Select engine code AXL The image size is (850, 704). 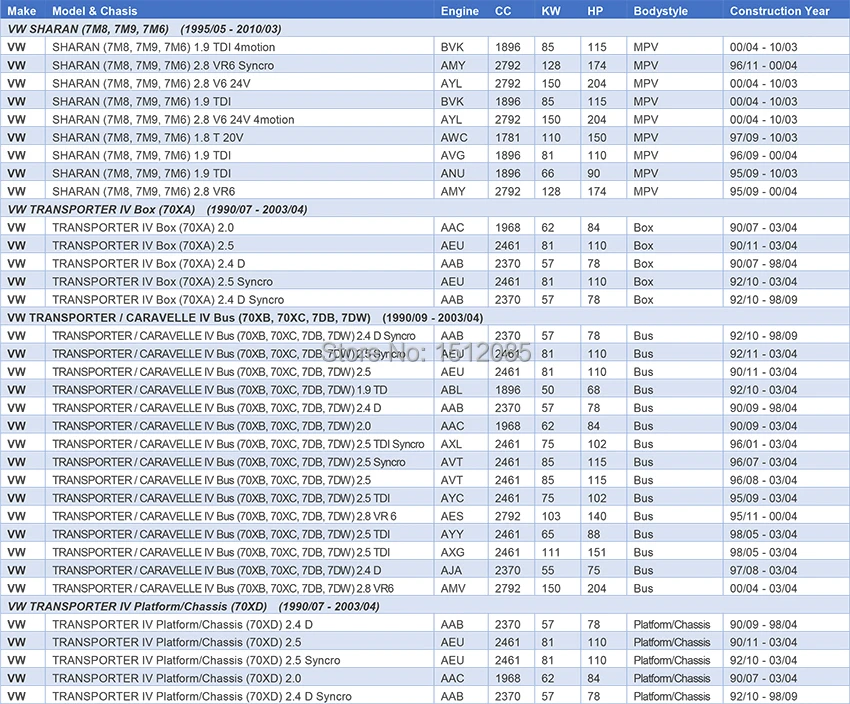tap(451, 444)
